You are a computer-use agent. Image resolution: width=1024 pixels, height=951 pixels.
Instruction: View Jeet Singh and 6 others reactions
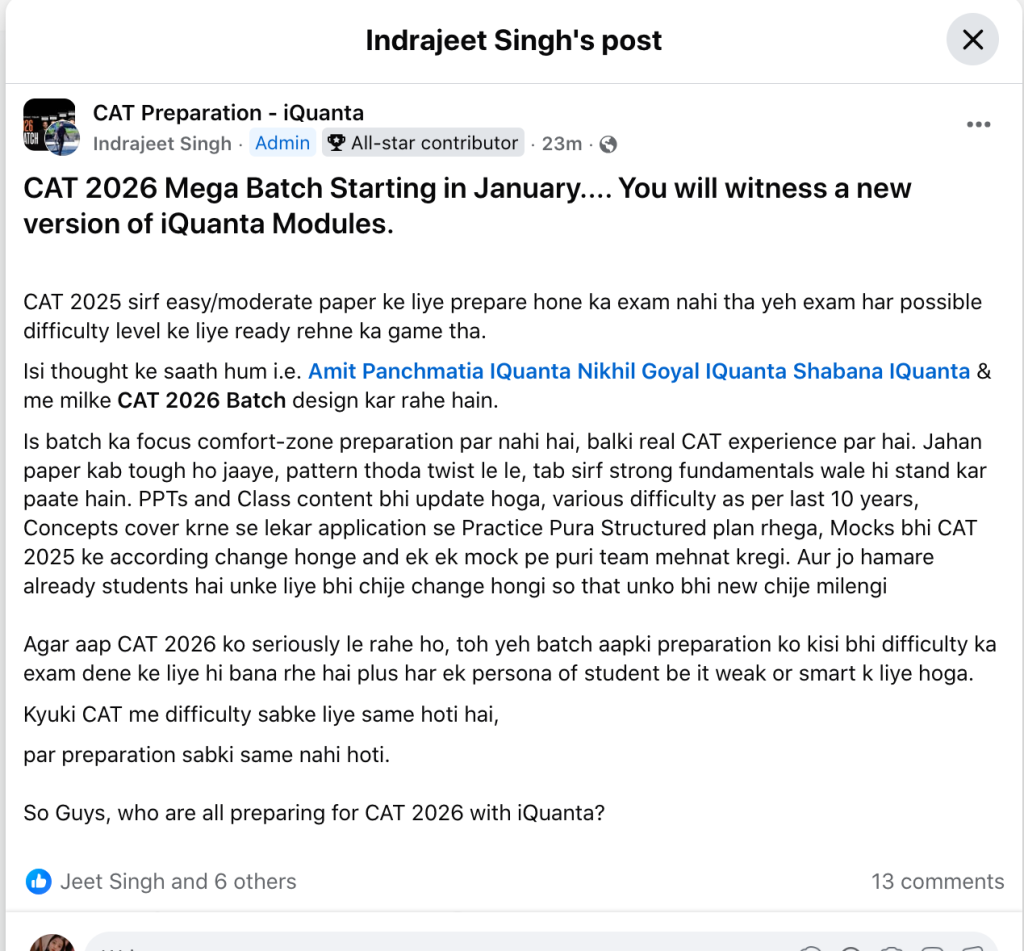178,881
